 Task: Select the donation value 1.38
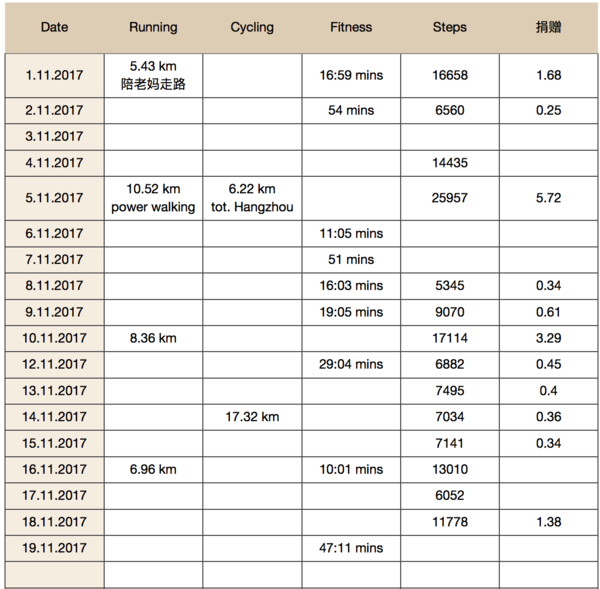coord(548,522)
